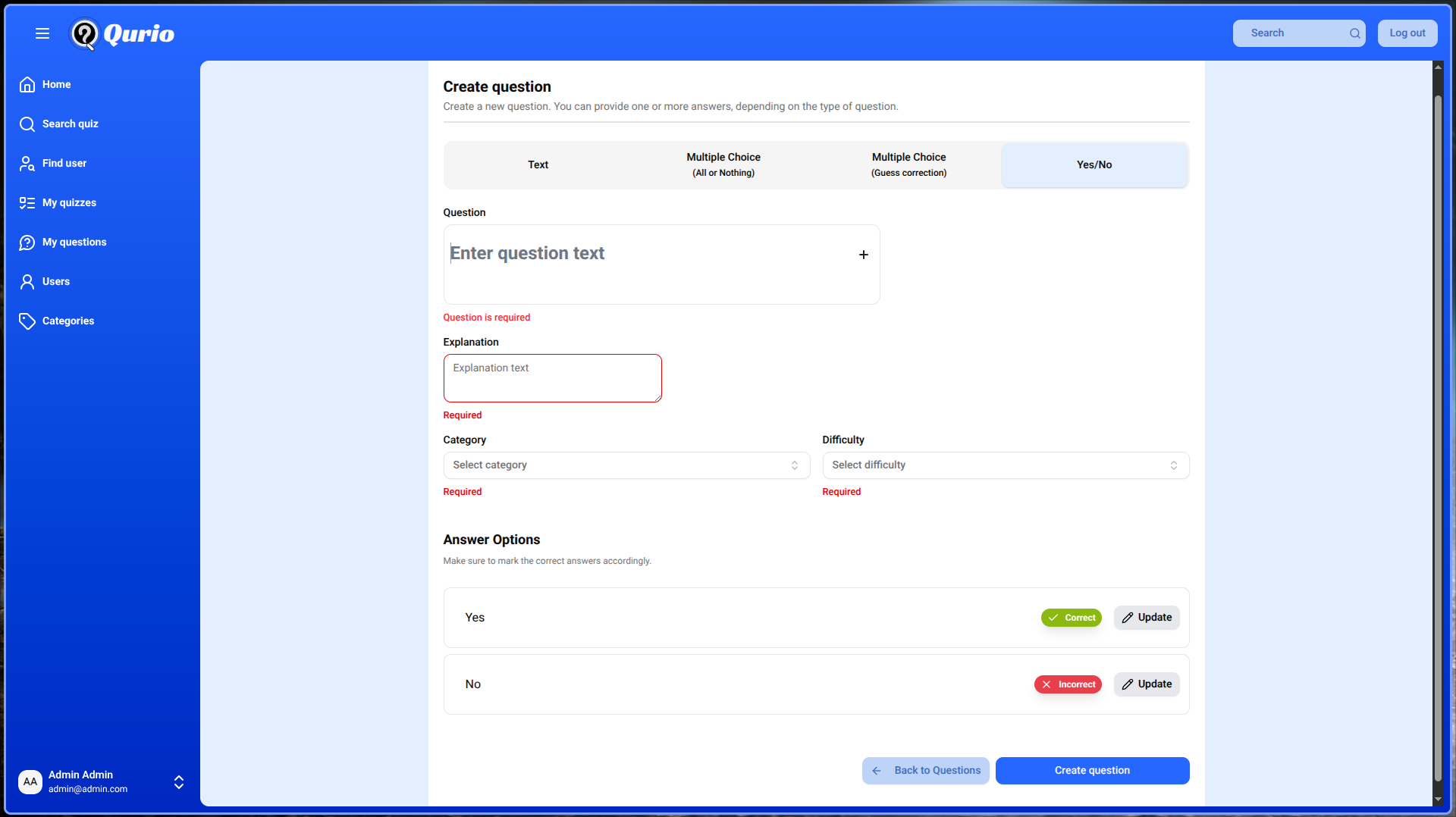Click the Qurio logo
The height and width of the screenshot is (817, 1456).
click(x=122, y=34)
